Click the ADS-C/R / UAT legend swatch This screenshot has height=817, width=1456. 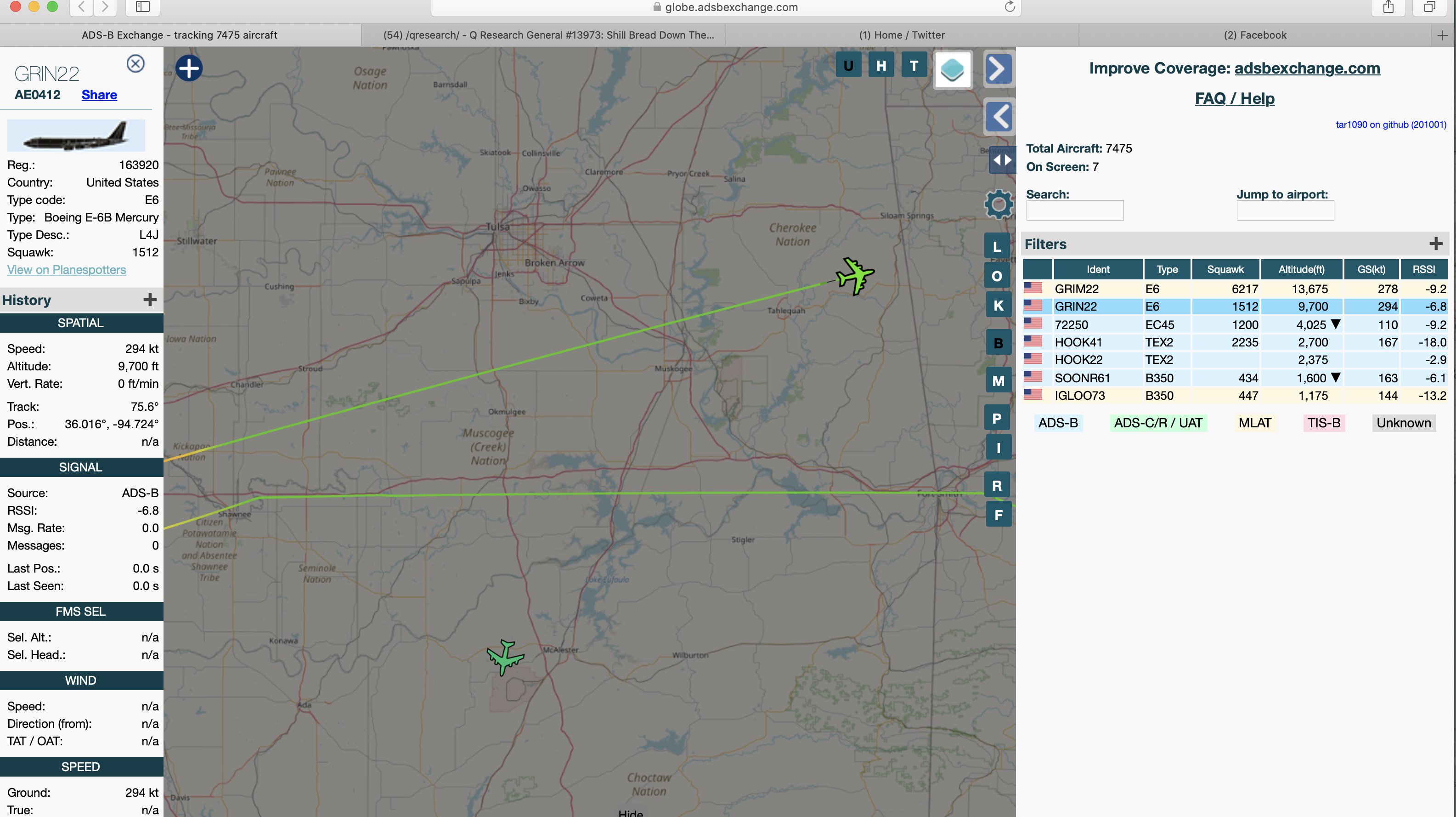click(x=1158, y=423)
